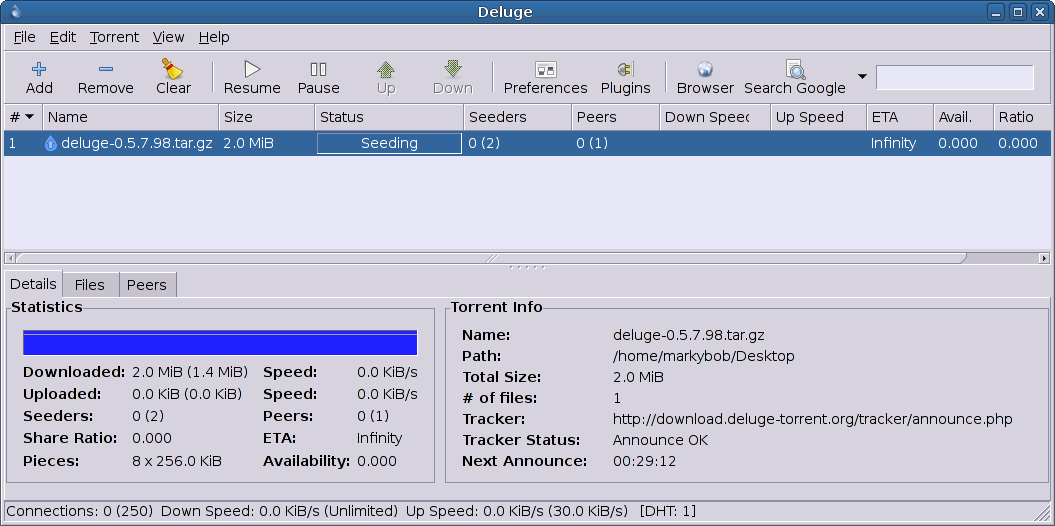Sort by the ETA column header
Screen dimensions: 1055x526
[x=900, y=117]
